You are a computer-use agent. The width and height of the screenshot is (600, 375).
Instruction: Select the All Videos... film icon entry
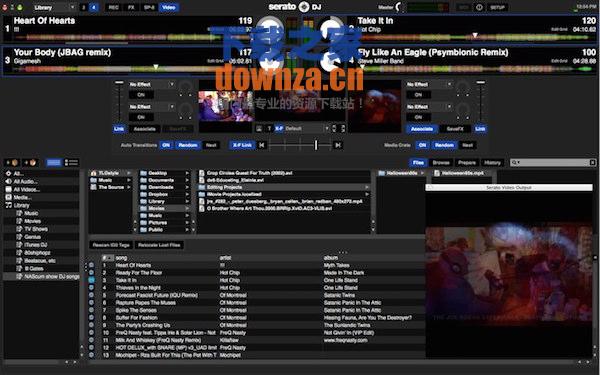point(8,189)
